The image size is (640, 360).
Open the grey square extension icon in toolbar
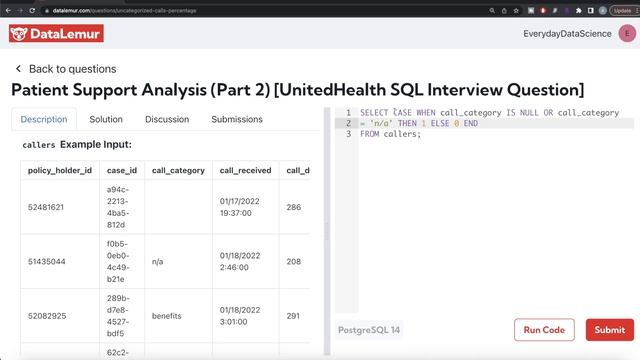click(x=531, y=11)
